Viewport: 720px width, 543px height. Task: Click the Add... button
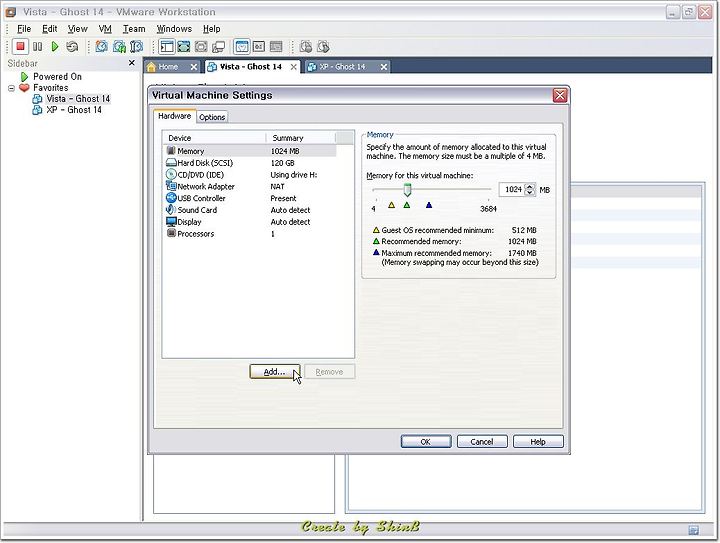tap(275, 372)
